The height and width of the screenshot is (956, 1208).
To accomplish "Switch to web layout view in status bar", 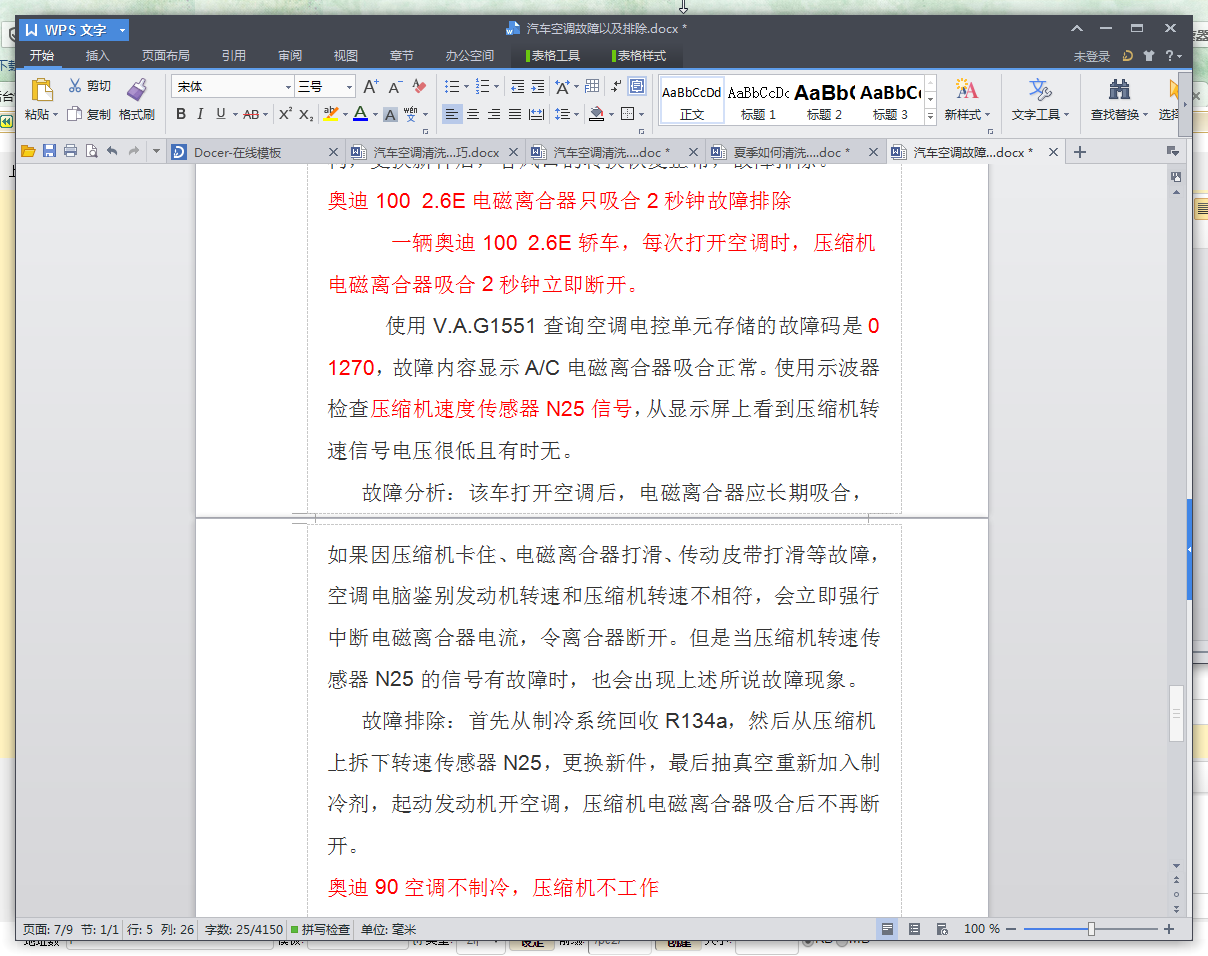I will [x=942, y=929].
